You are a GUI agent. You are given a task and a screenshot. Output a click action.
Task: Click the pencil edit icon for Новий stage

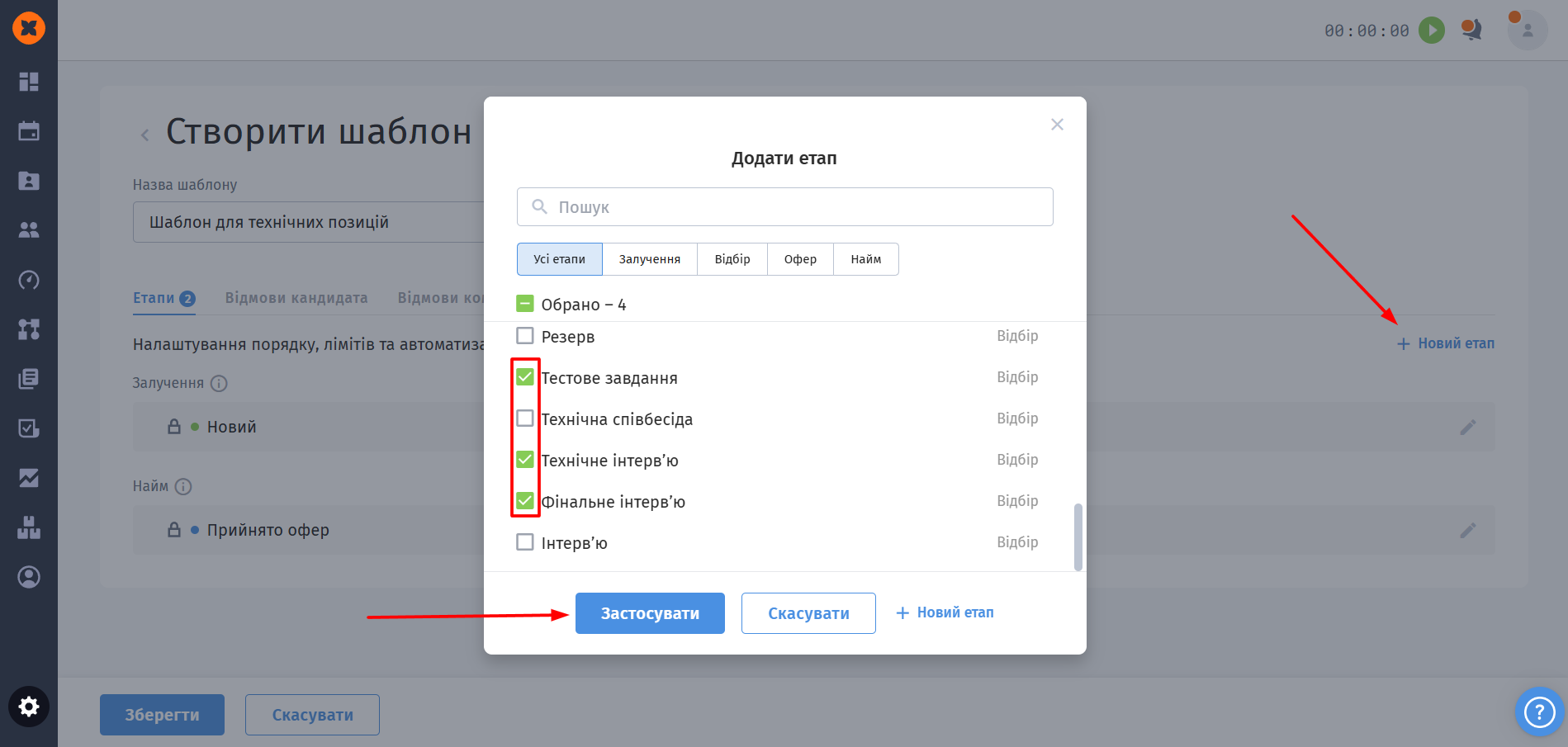1467,427
